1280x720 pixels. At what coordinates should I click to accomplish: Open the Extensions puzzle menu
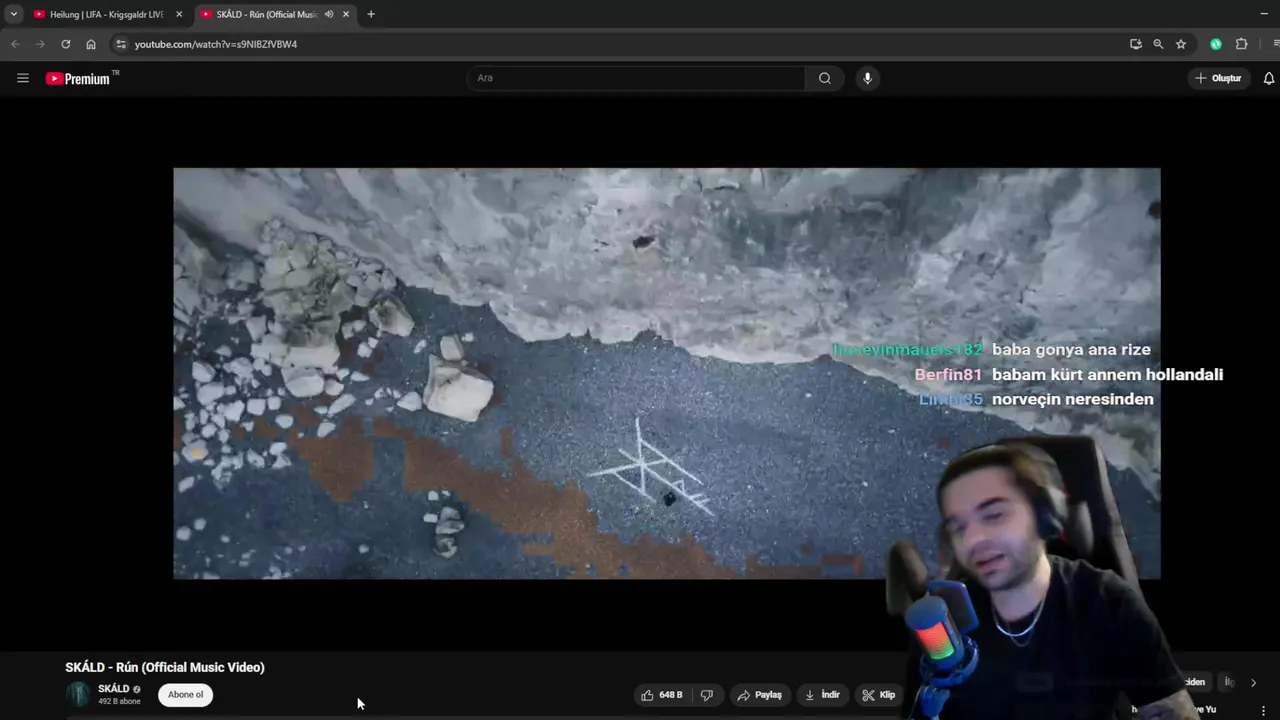1242,44
